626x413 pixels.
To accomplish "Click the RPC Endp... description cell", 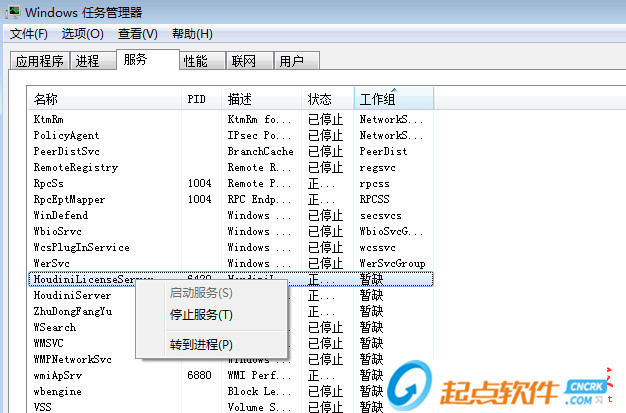I will coord(259,199).
